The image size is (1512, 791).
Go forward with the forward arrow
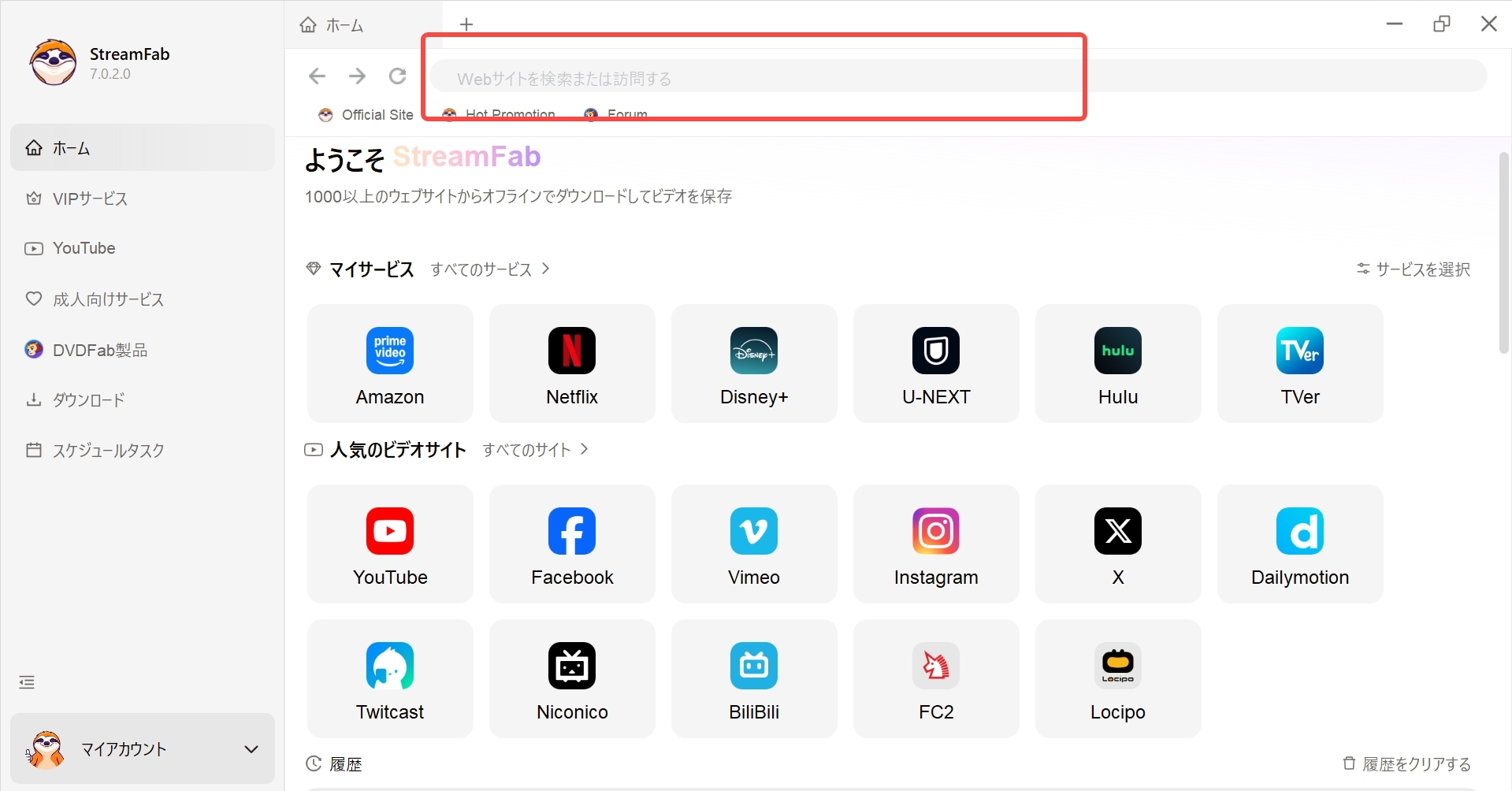357,76
